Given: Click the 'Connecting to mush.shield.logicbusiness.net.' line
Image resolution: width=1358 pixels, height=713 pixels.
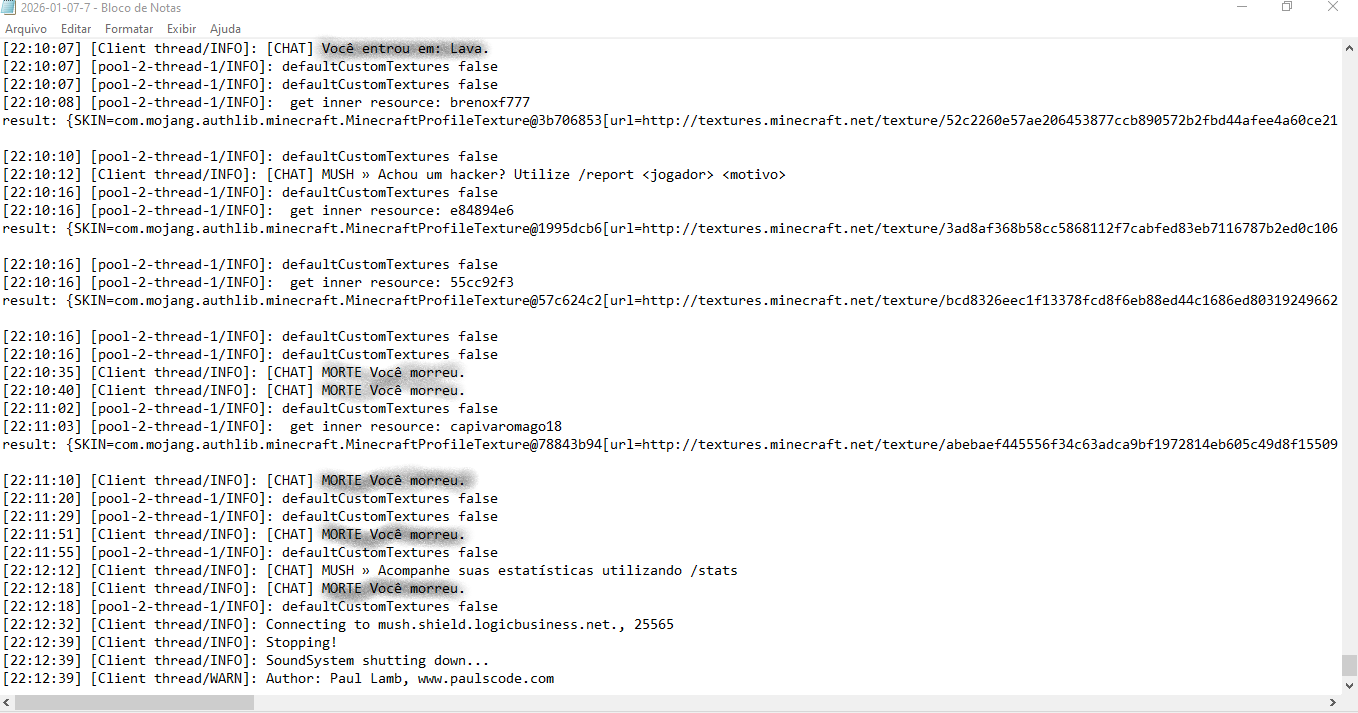Looking at the screenshot, I should click(x=338, y=624).
